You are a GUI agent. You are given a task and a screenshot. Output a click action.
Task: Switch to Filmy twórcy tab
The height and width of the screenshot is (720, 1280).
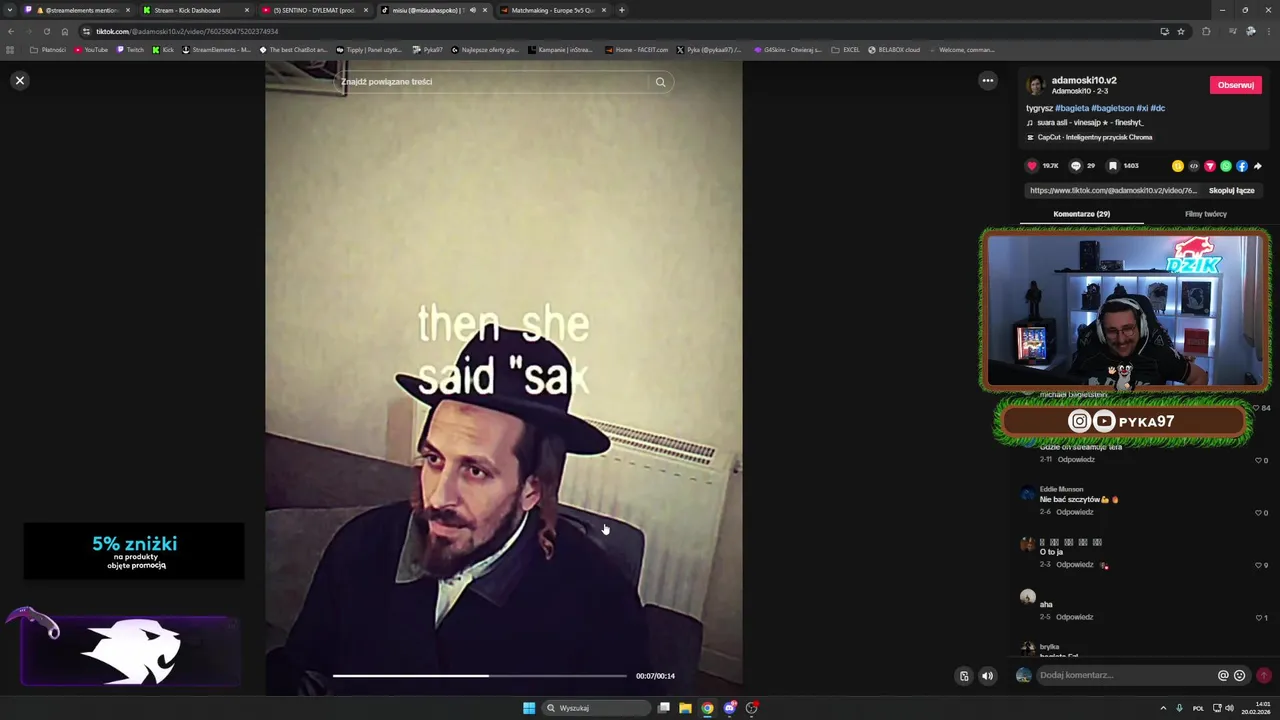pos(1205,214)
